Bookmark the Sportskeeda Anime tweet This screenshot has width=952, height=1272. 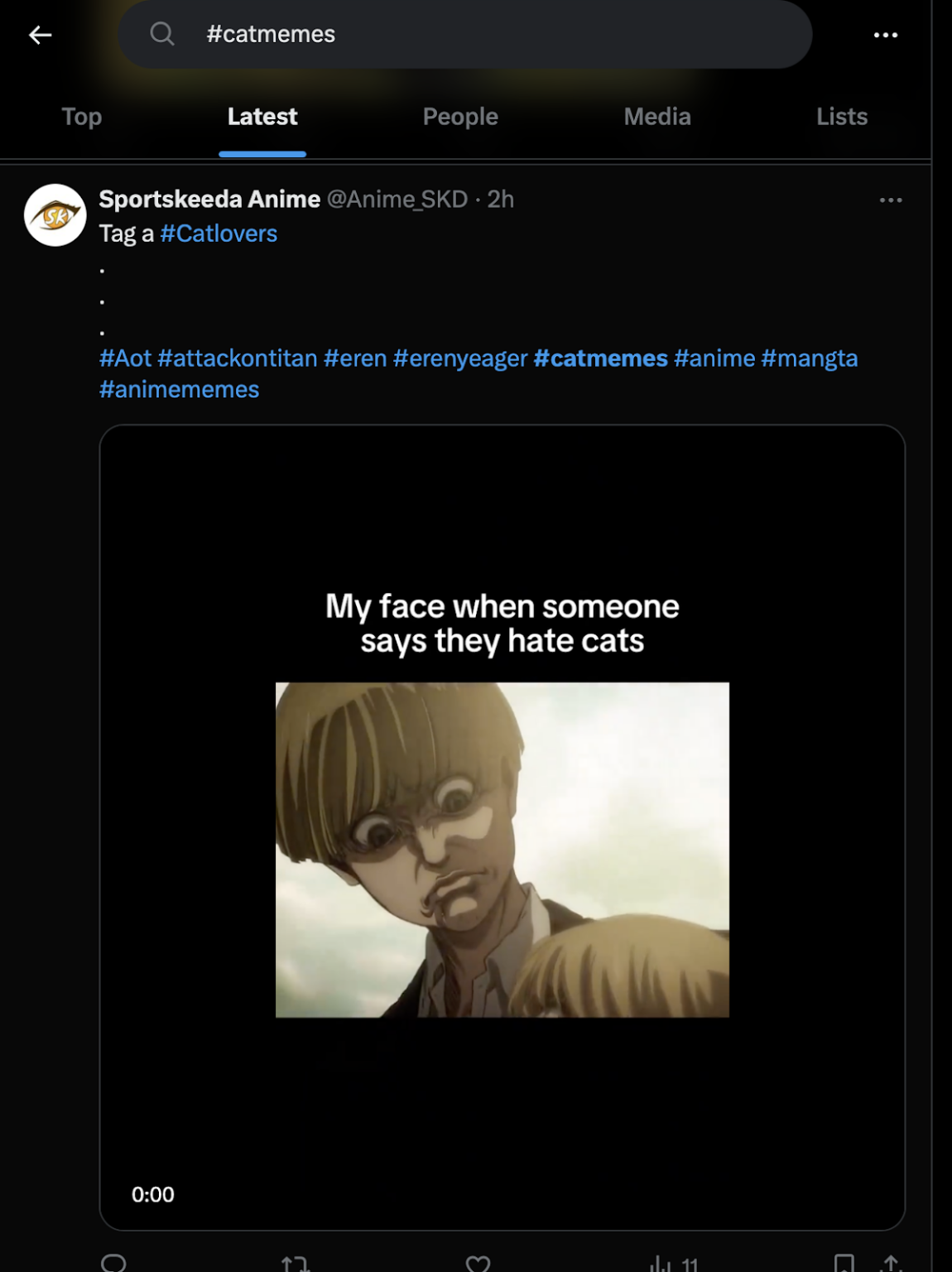point(844,1264)
